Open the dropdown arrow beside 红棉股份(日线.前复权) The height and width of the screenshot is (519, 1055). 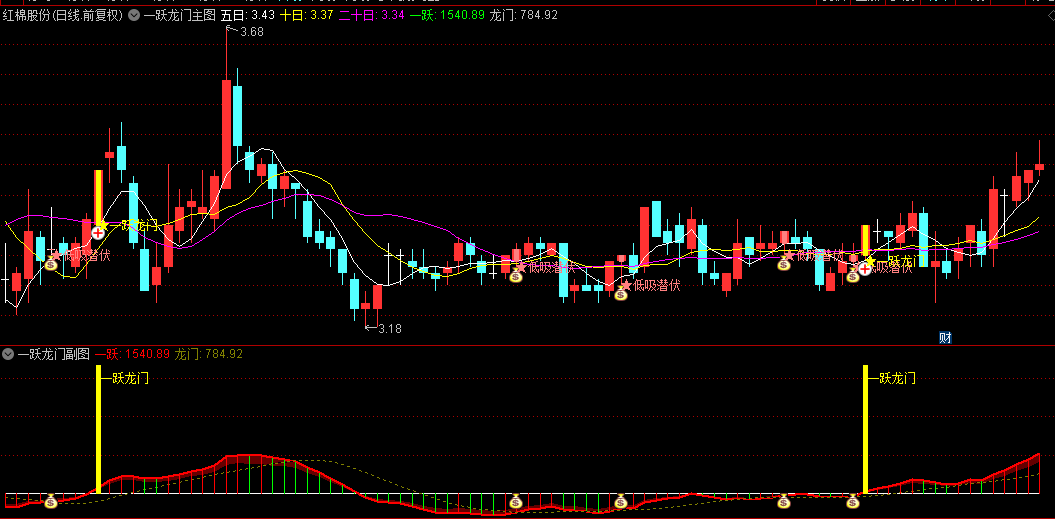point(134,15)
